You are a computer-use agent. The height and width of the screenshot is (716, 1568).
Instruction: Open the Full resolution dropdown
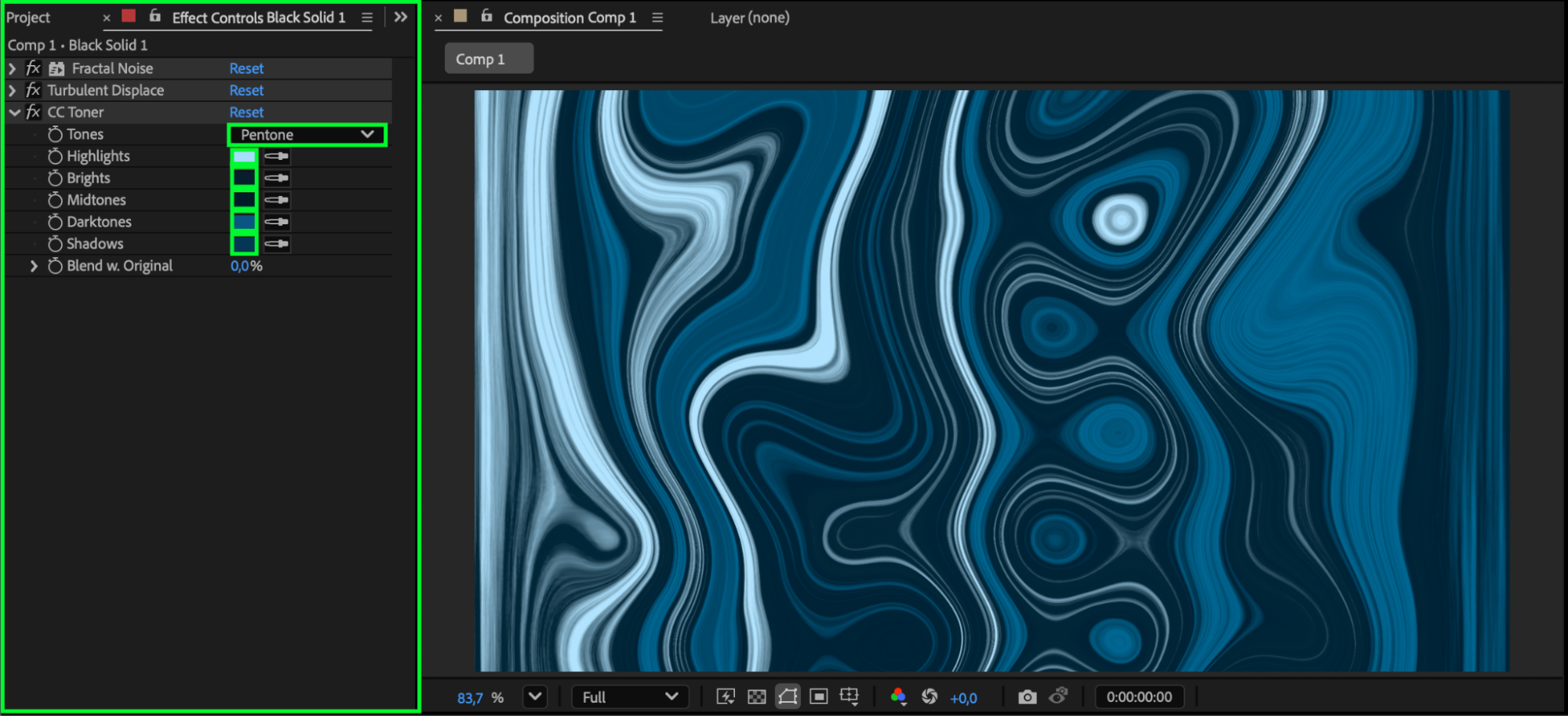(630, 696)
